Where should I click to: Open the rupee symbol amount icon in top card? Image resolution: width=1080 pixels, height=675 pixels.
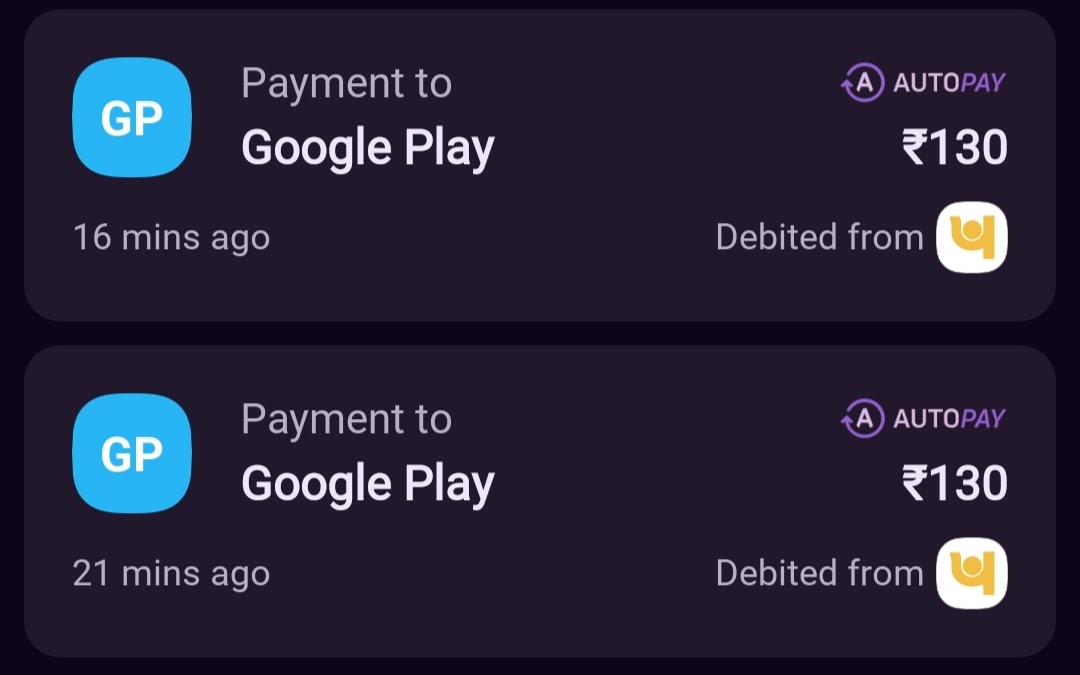(x=917, y=146)
